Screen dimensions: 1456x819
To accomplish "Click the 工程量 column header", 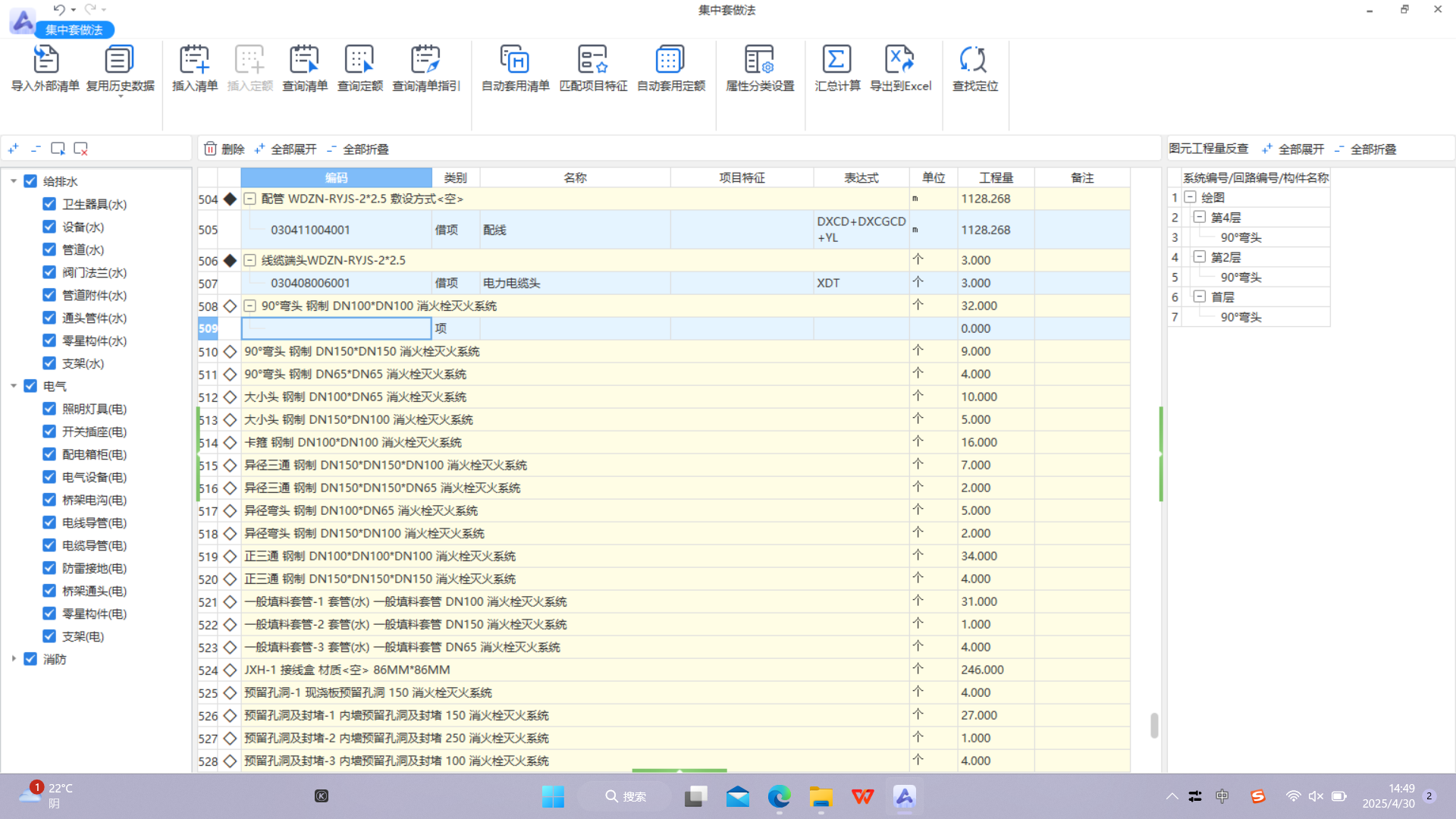I will point(996,177).
